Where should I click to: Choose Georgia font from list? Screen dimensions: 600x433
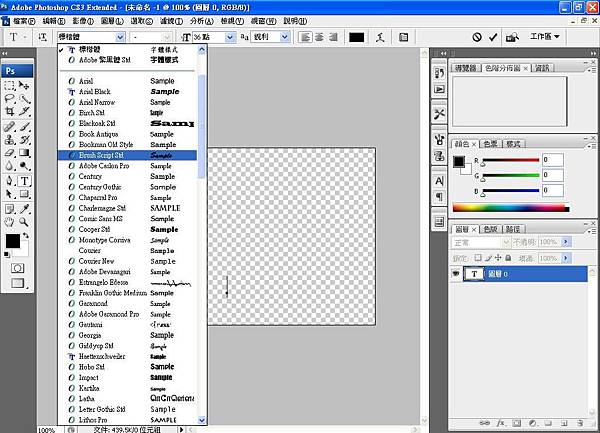[x=127, y=335]
